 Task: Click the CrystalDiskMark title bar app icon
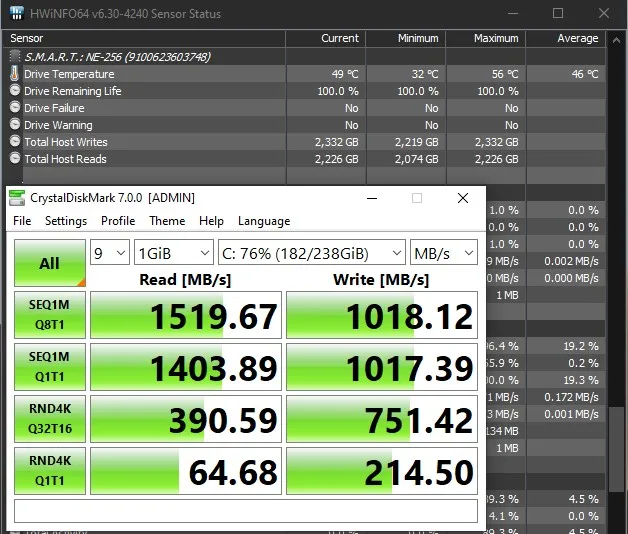point(17,198)
